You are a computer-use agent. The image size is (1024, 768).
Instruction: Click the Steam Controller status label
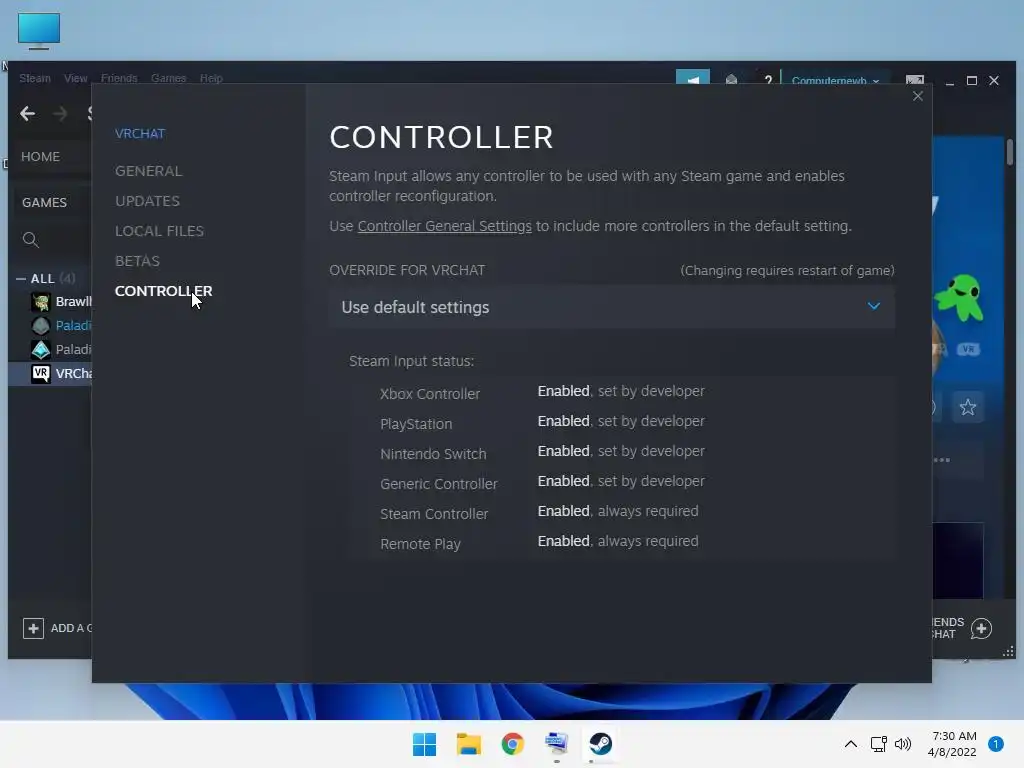tap(434, 514)
